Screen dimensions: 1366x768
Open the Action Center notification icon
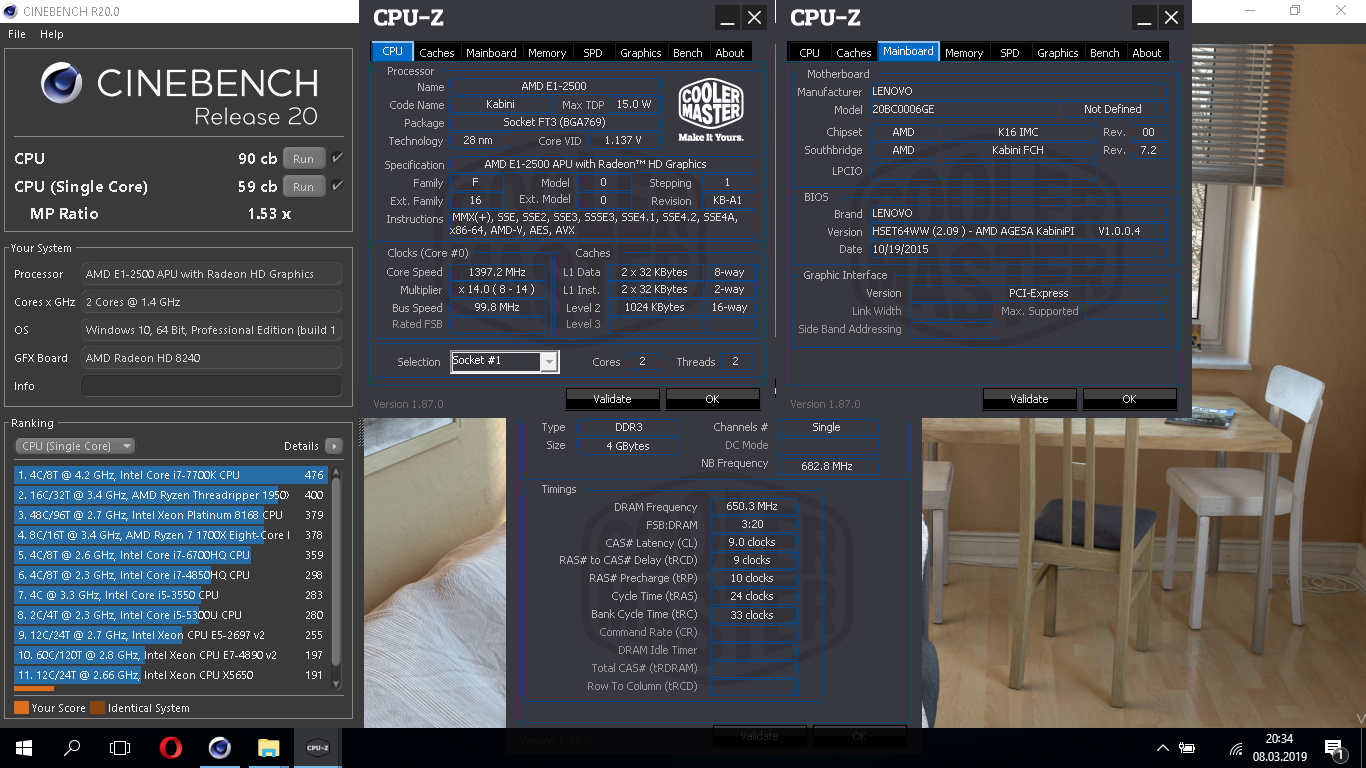(x=1334, y=747)
